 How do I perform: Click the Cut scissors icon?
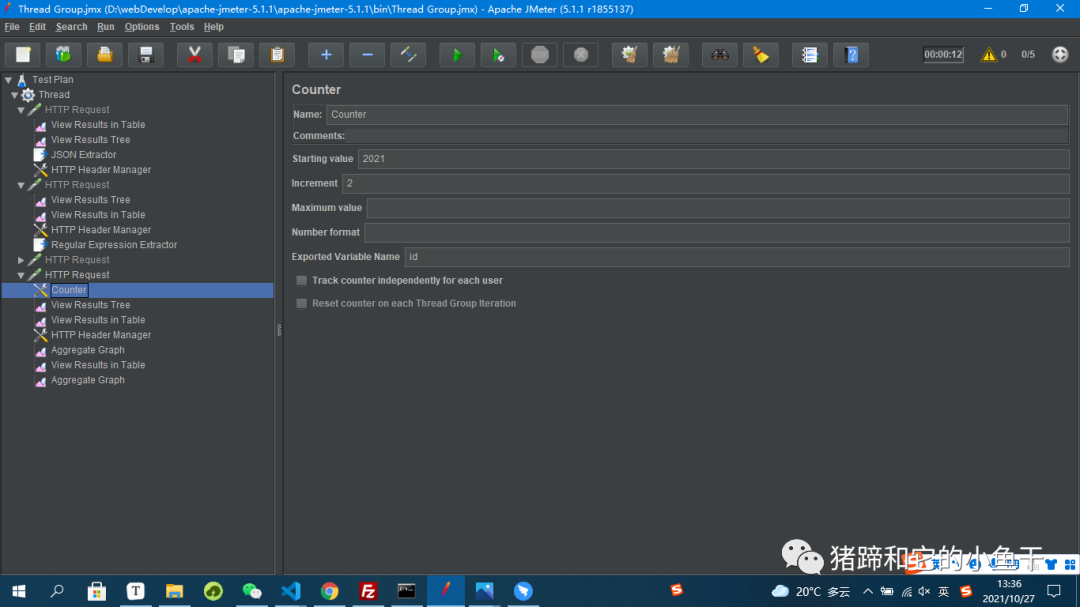(x=195, y=54)
